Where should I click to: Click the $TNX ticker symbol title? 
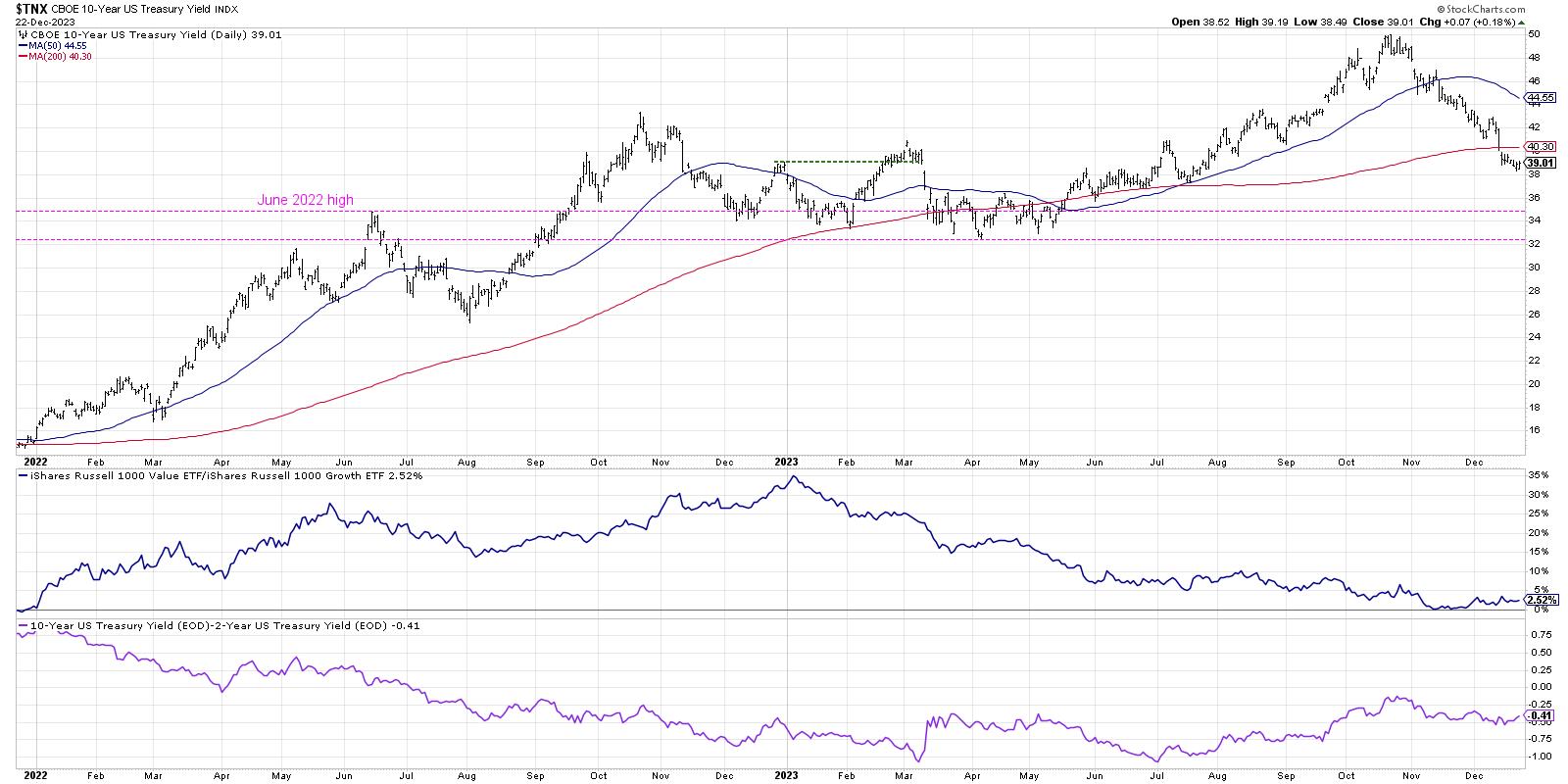coord(32,7)
